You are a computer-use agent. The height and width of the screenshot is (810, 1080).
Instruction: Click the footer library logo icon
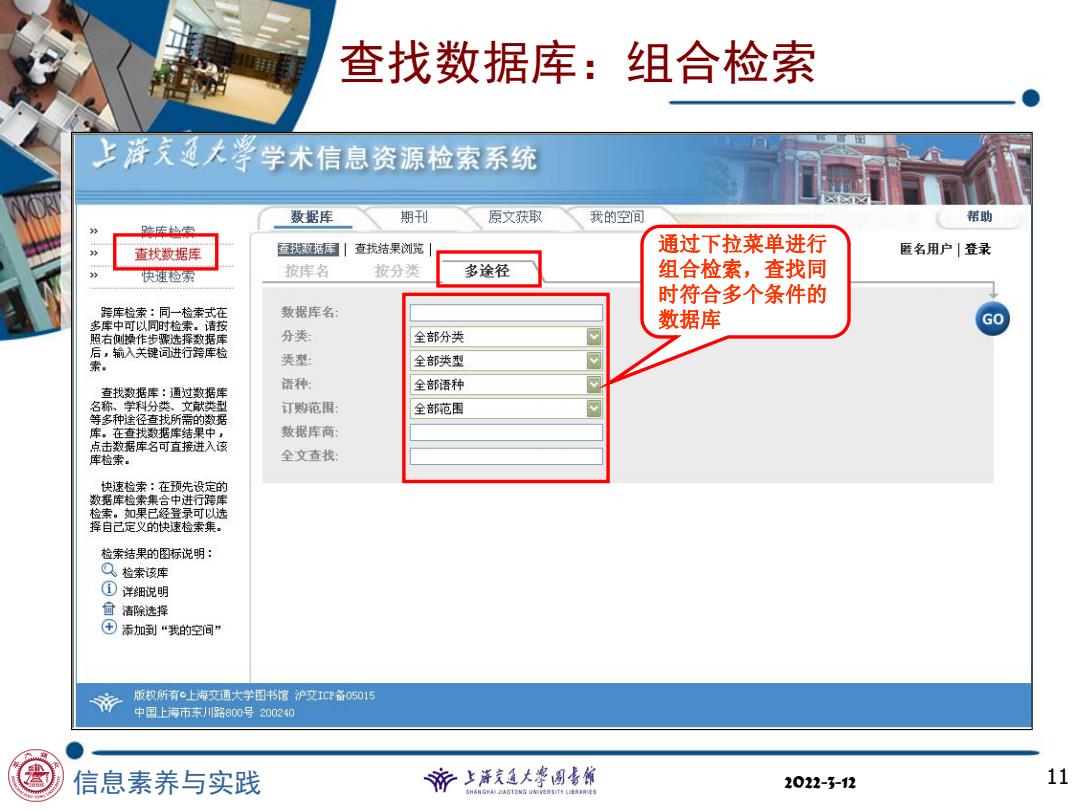click(106, 703)
